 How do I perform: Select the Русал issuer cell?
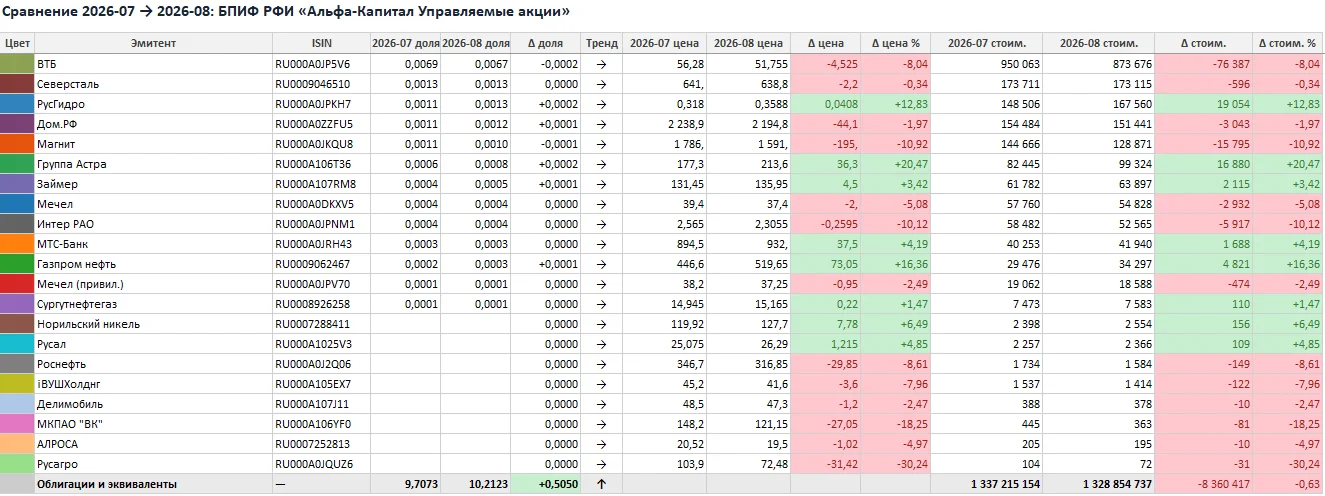click(153, 344)
